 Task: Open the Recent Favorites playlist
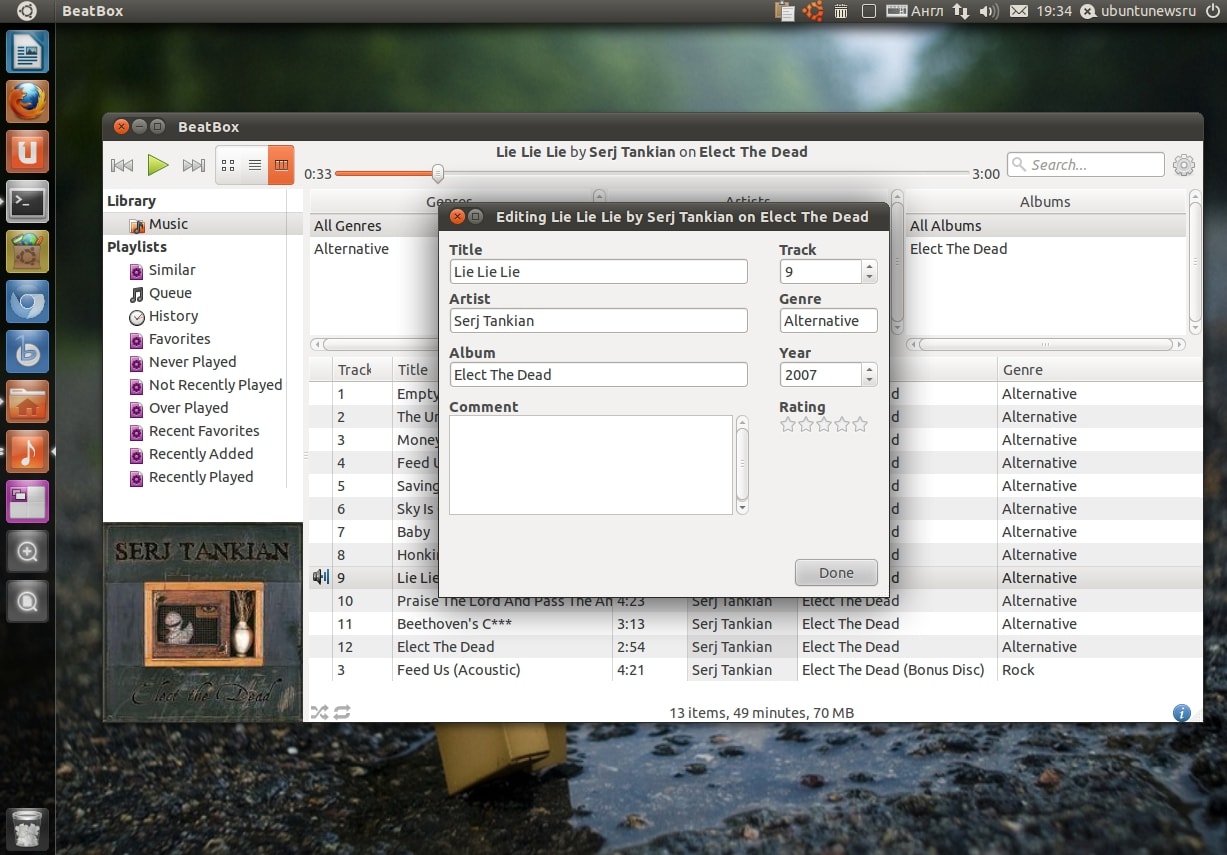(204, 431)
